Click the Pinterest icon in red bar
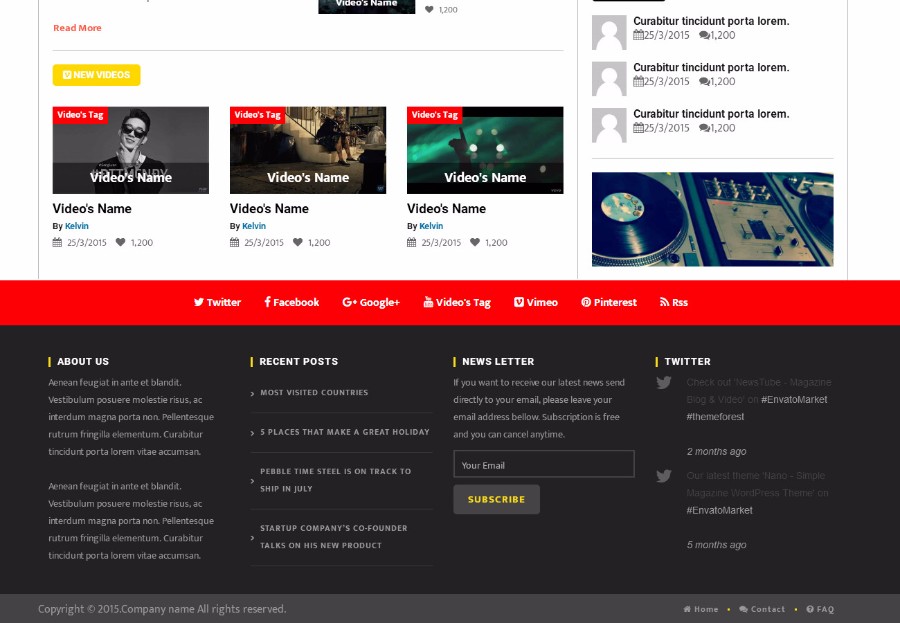This screenshot has height=623, width=900. point(586,302)
